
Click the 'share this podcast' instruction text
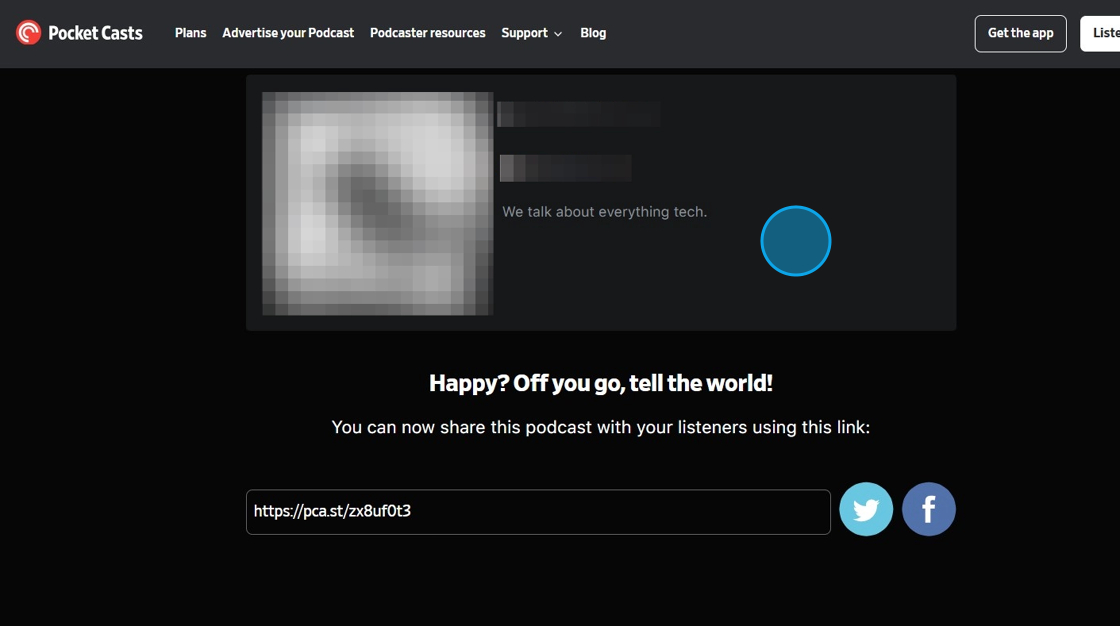tap(601, 427)
